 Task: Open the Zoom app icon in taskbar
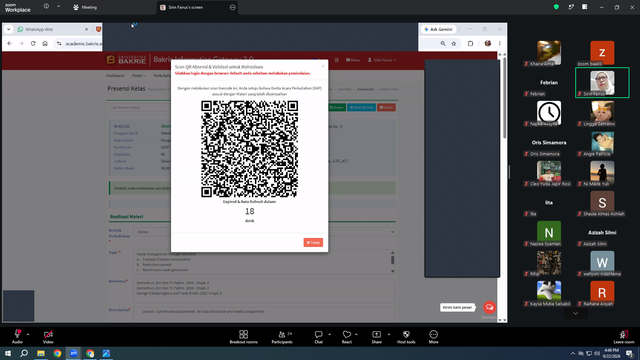click(73, 353)
